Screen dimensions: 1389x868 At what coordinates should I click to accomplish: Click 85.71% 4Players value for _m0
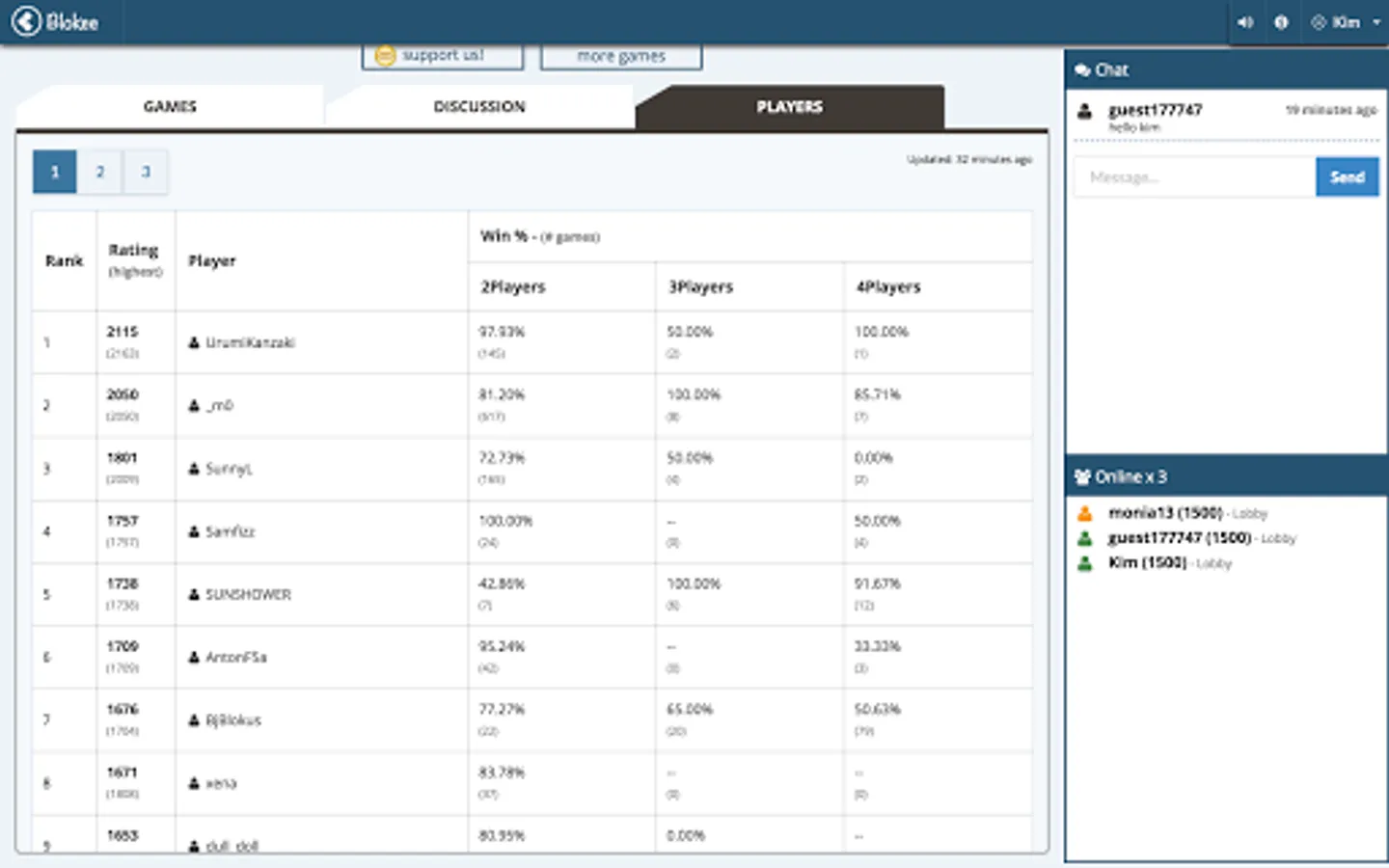pos(878,394)
